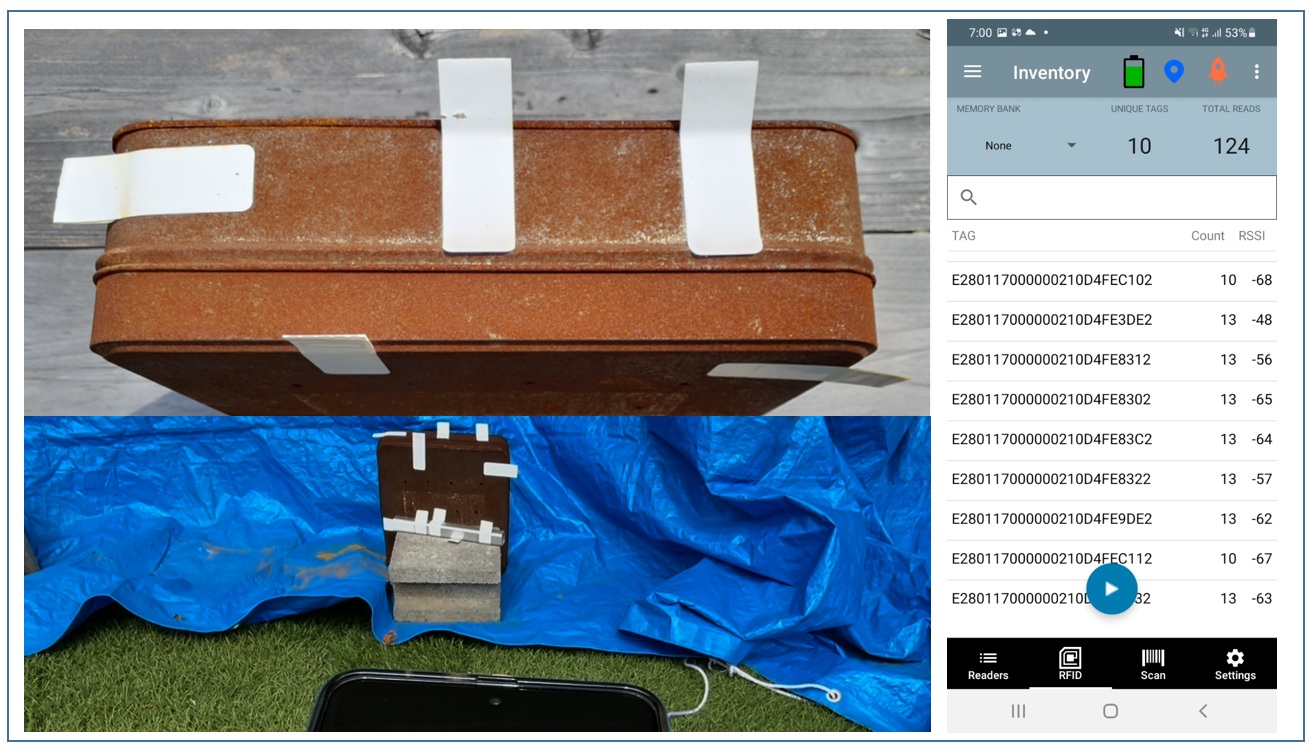Switch to the Readers tab
1314x753 pixels.
tap(988, 664)
